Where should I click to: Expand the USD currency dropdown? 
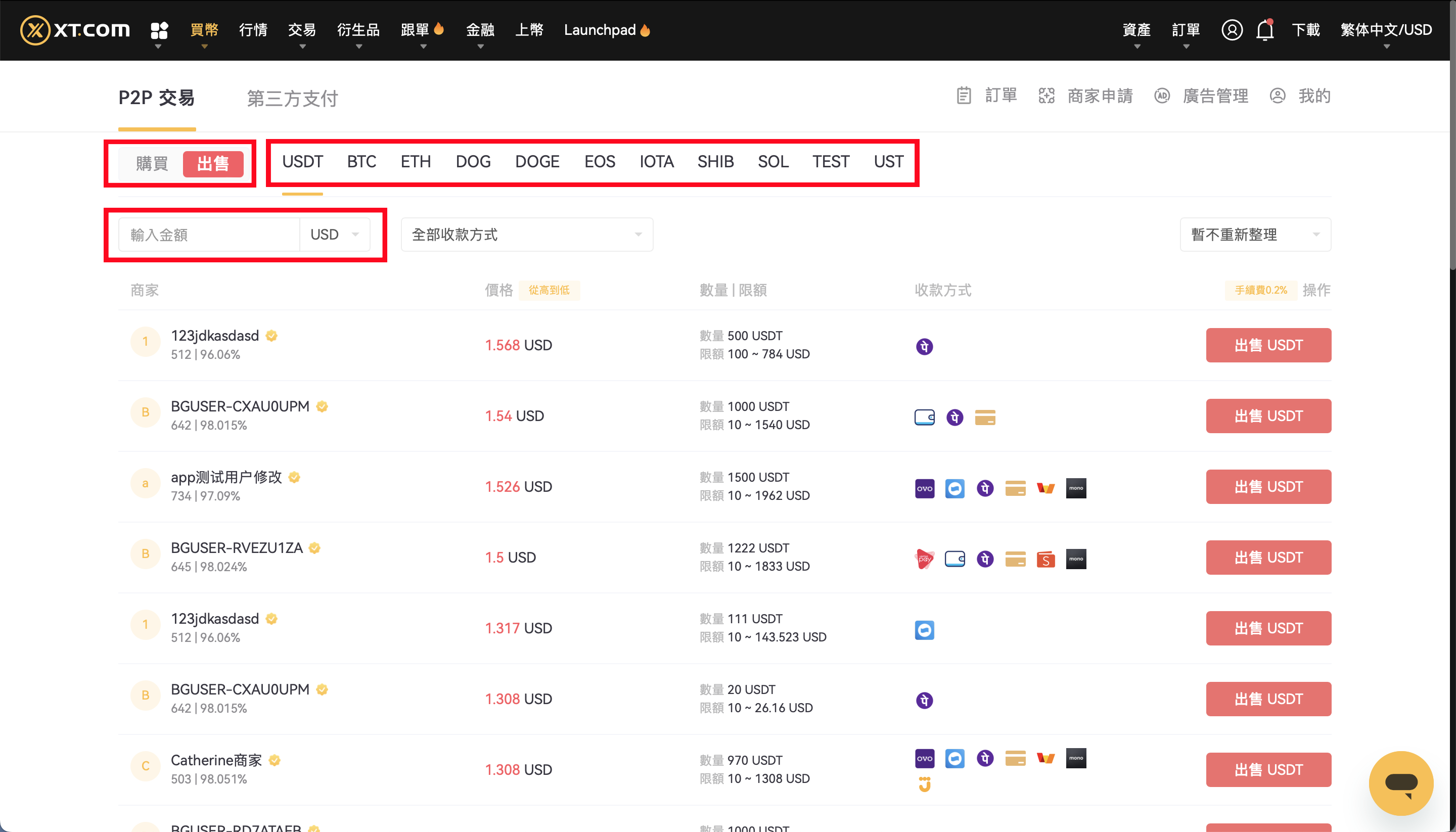pyautogui.click(x=335, y=235)
